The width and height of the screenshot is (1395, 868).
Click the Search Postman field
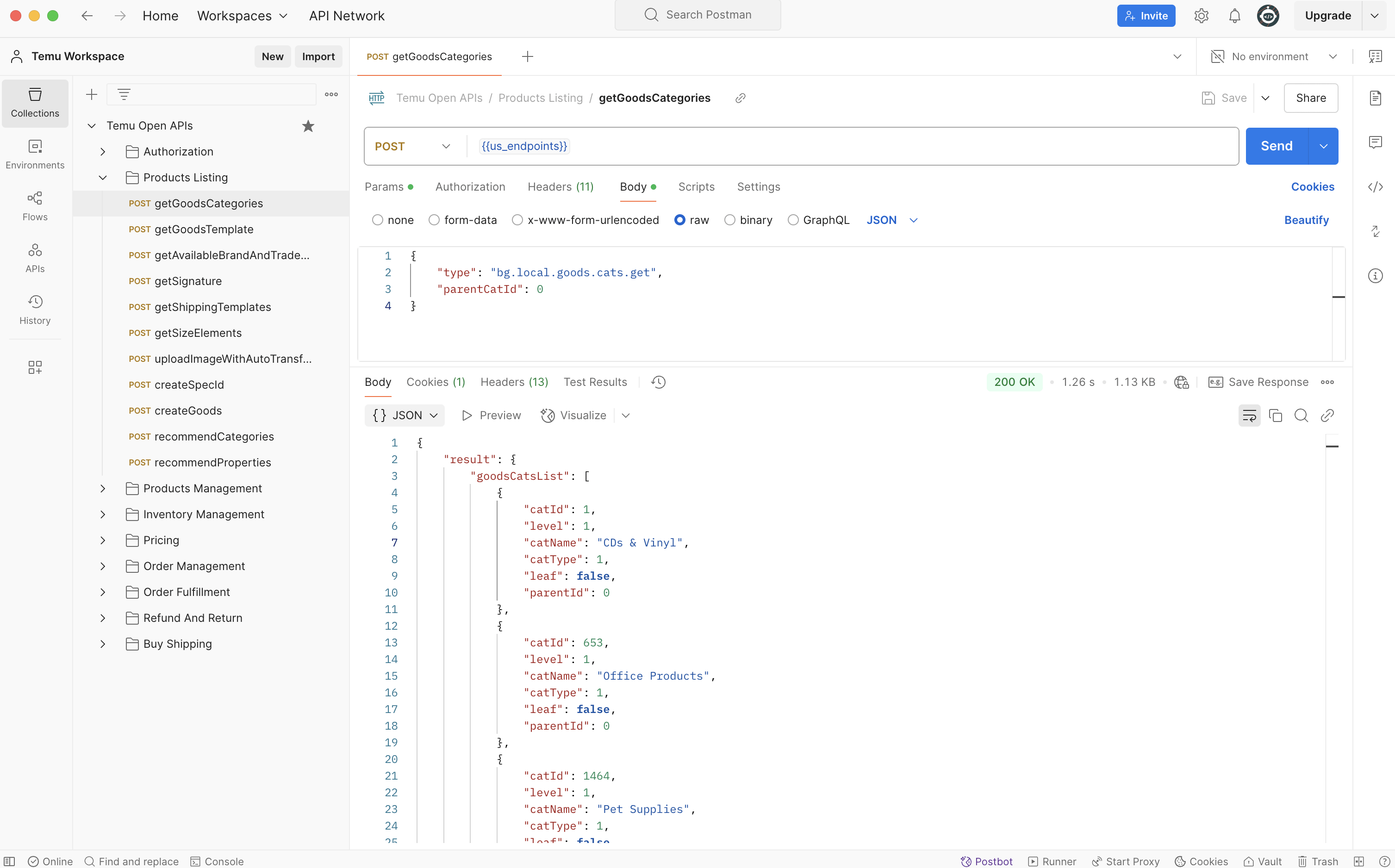(x=697, y=15)
